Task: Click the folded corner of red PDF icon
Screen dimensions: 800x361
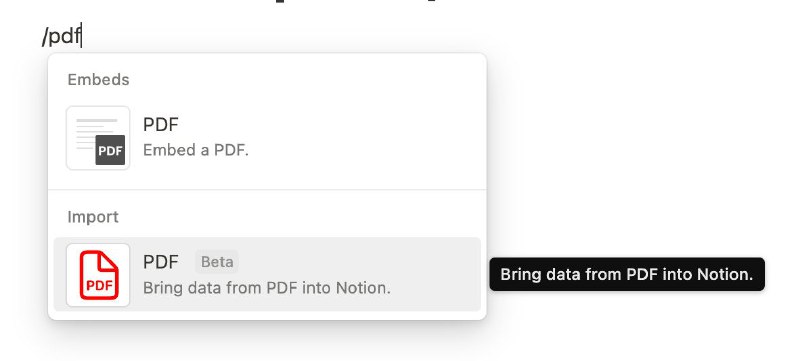Action: tap(108, 261)
